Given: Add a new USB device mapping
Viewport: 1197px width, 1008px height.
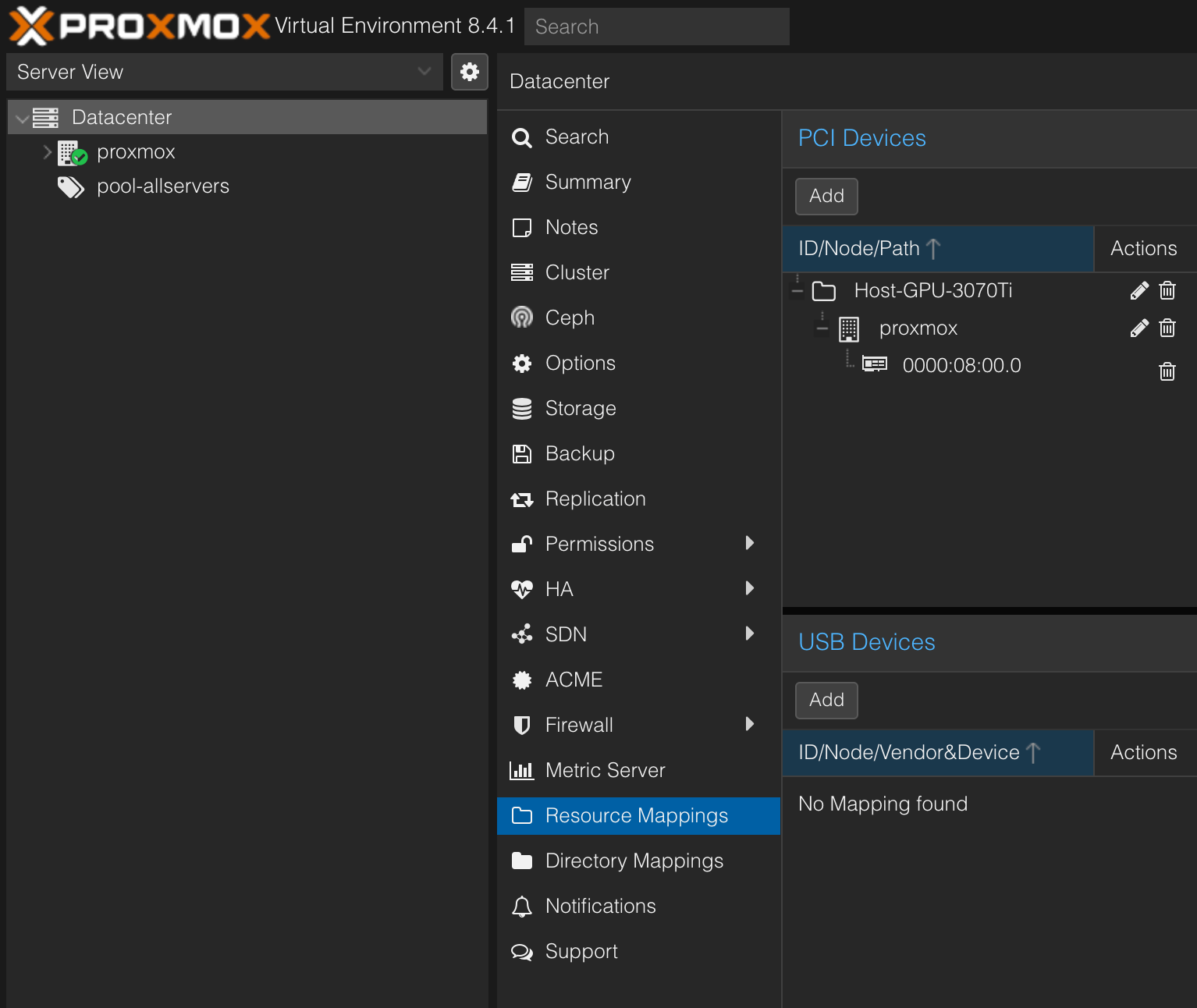Looking at the screenshot, I should (826, 701).
